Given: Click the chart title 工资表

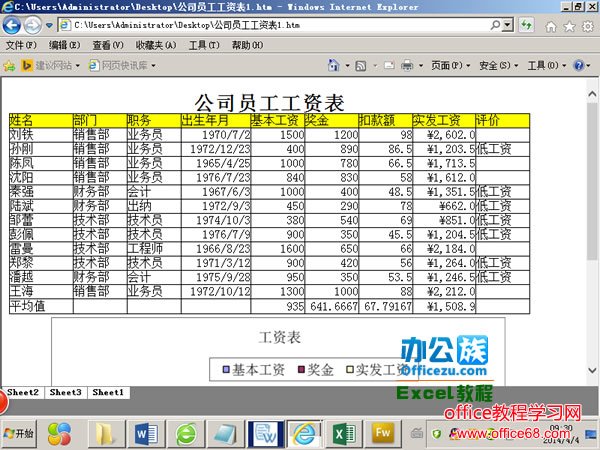Looking at the screenshot, I should [x=280, y=338].
